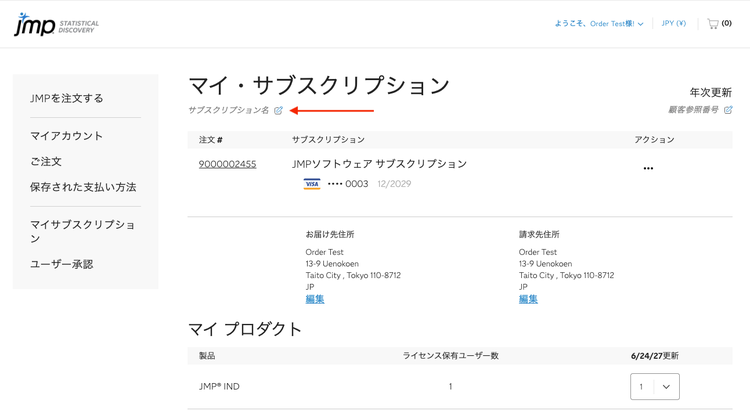This screenshot has height=411, width=750.
Task: Open ユーザー承認 in sidebar
Action: tap(62, 264)
